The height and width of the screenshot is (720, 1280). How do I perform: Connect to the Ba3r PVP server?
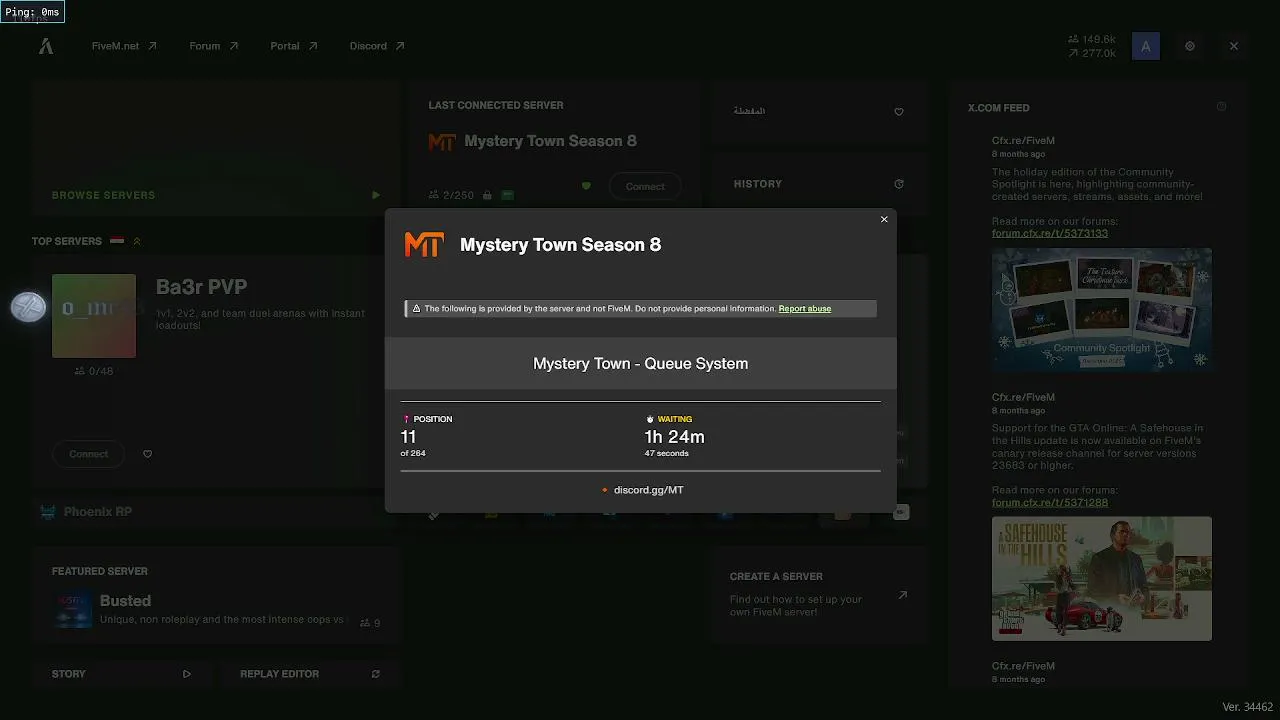click(89, 454)
